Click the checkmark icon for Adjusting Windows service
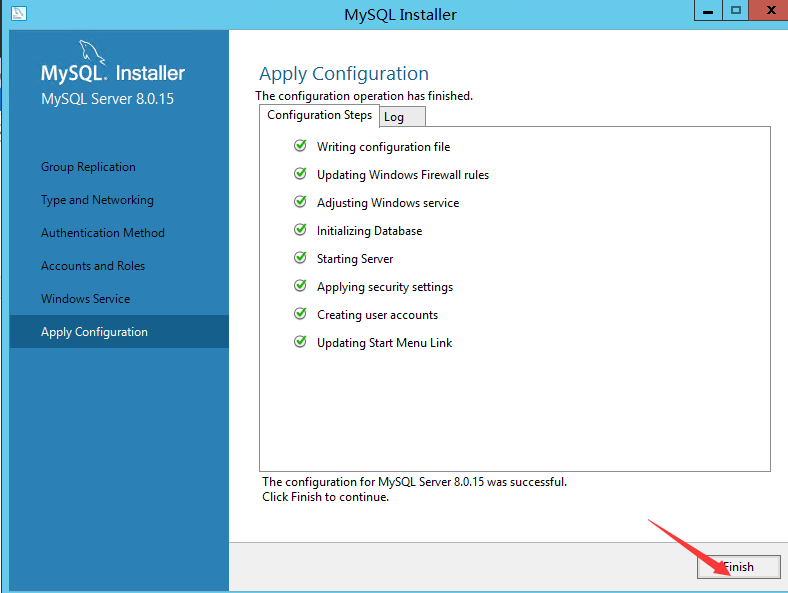The image size is (788, 593). tap(300, 202)
